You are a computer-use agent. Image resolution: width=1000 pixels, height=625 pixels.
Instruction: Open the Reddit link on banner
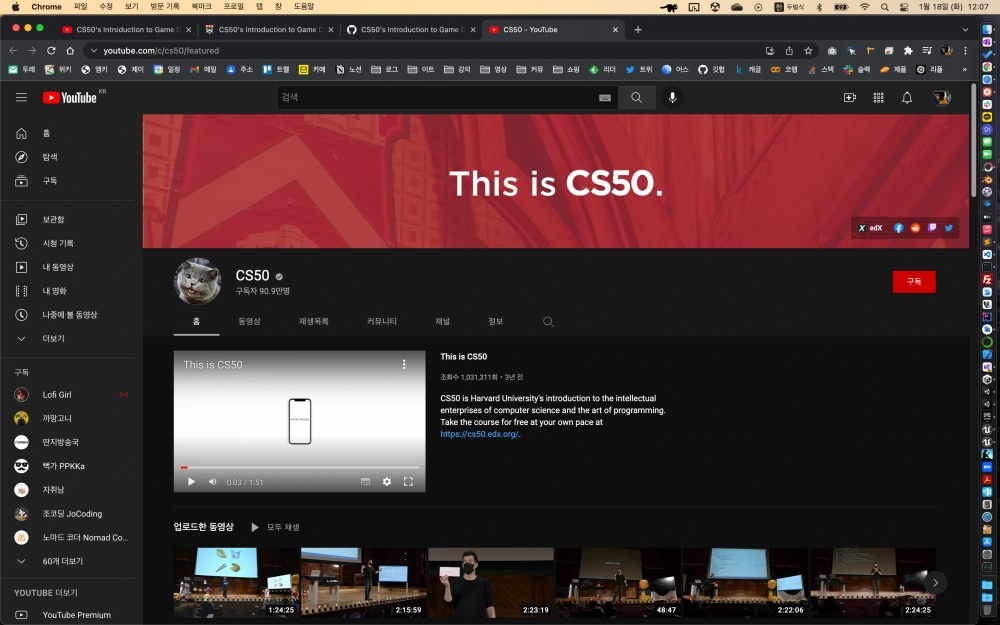tap(915, 228)
